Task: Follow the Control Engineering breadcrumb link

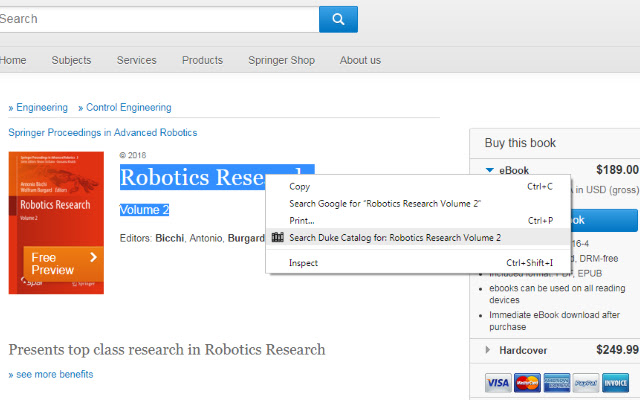Action: pyautogui.click(x=128, y=108)
